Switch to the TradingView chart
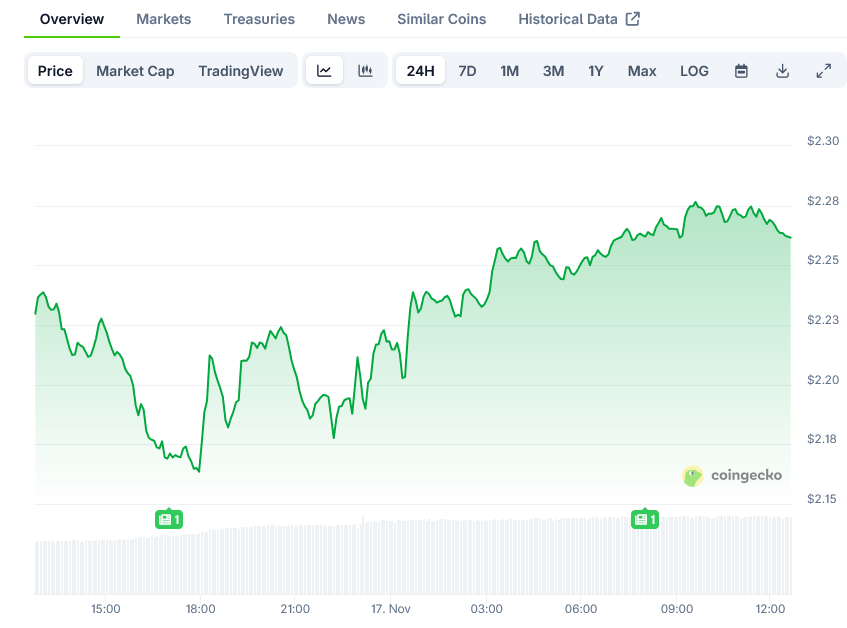847x628 pixels. tap(241, 71)
